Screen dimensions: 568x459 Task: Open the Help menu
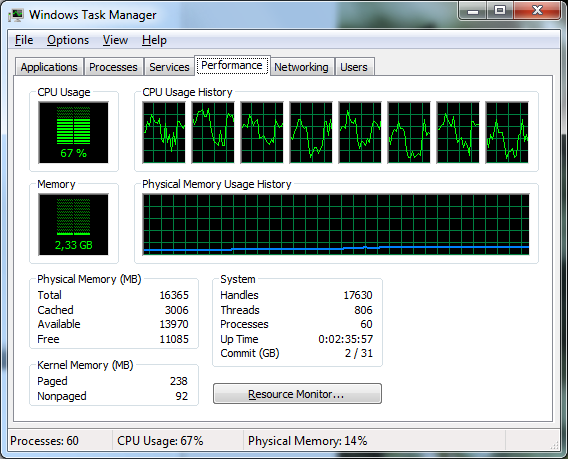[154, 40]
